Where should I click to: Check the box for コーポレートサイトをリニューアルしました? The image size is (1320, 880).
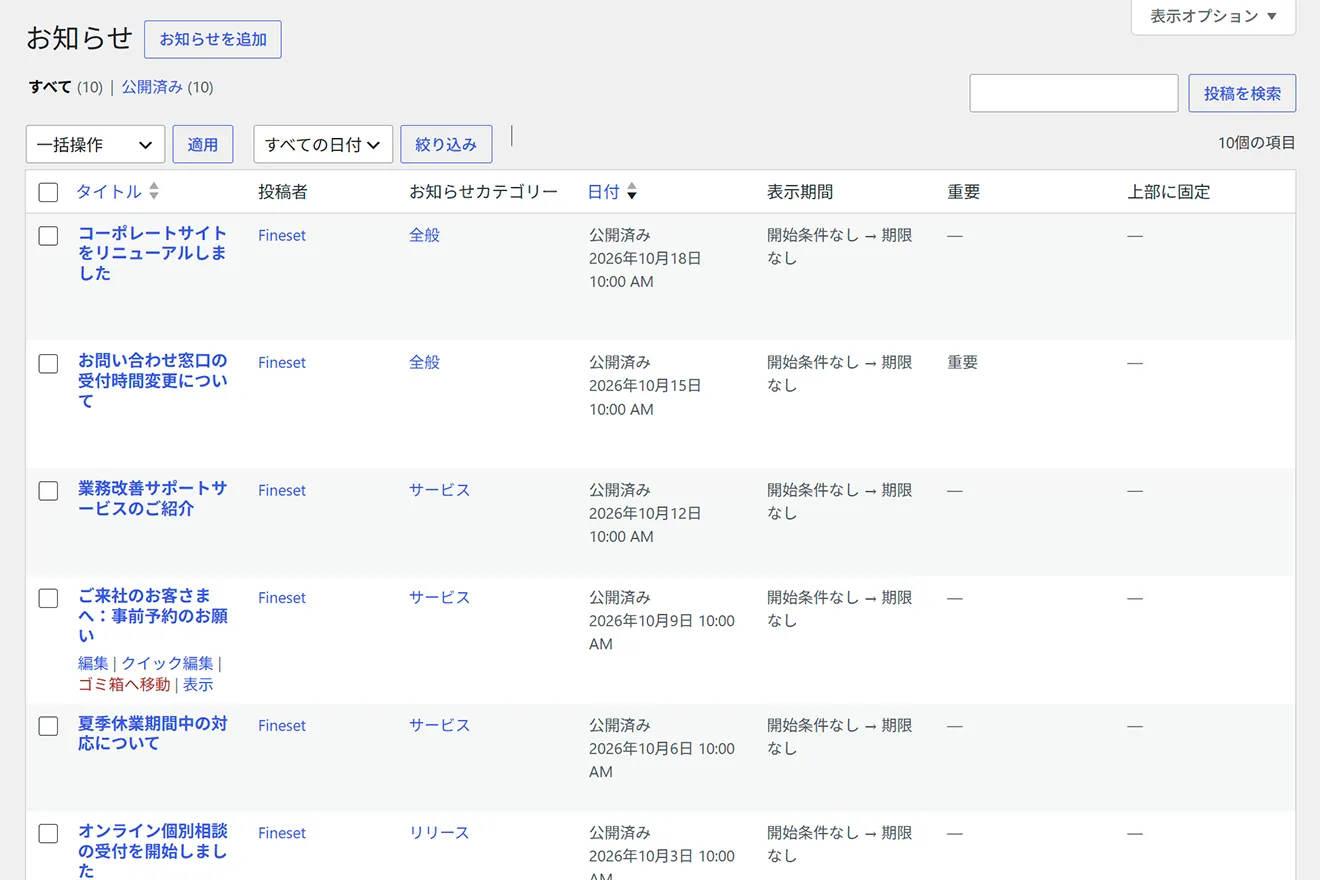pyautogui.click(x=48, y=236)
